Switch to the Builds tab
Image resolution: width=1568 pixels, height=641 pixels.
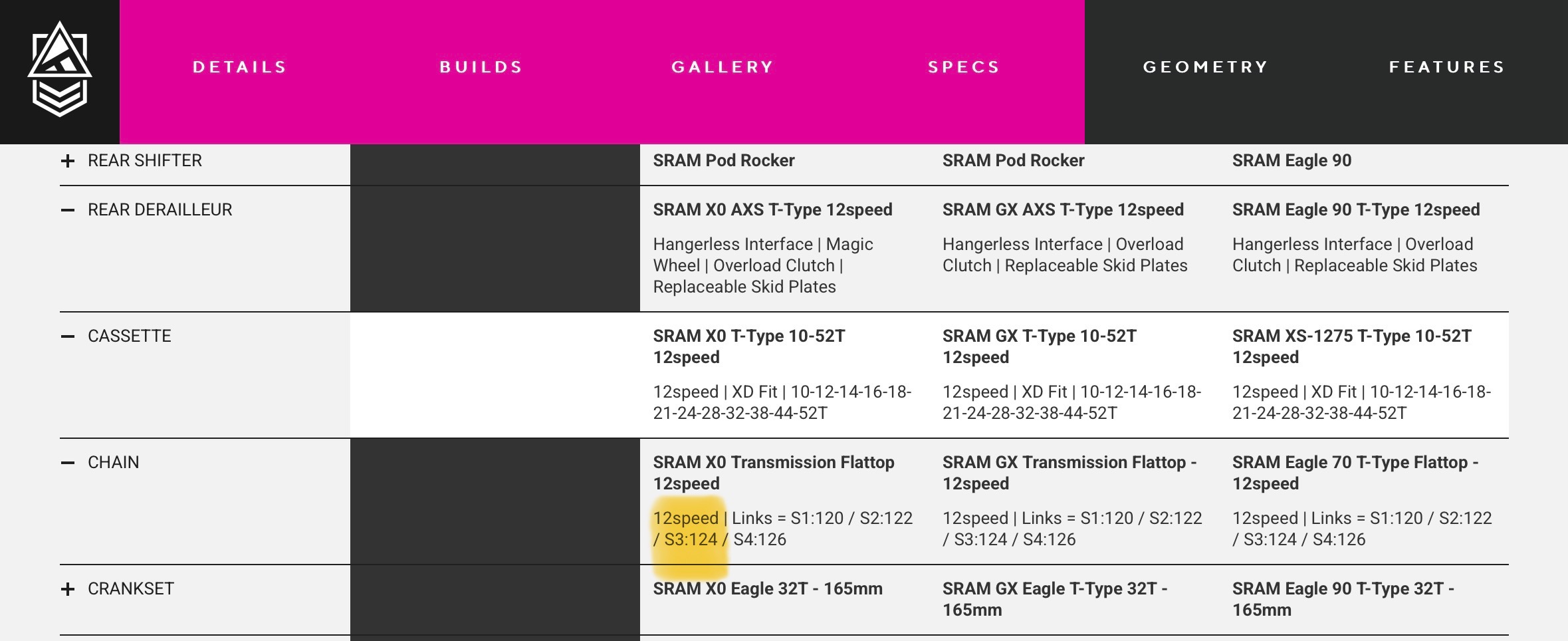481,67
